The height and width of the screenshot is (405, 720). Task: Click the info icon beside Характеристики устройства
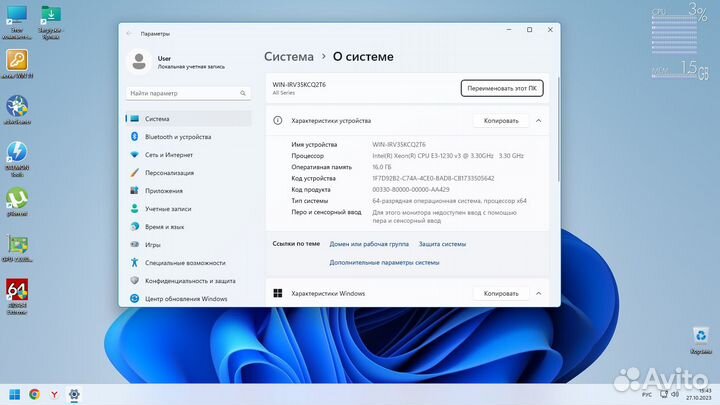coord(278,120)
